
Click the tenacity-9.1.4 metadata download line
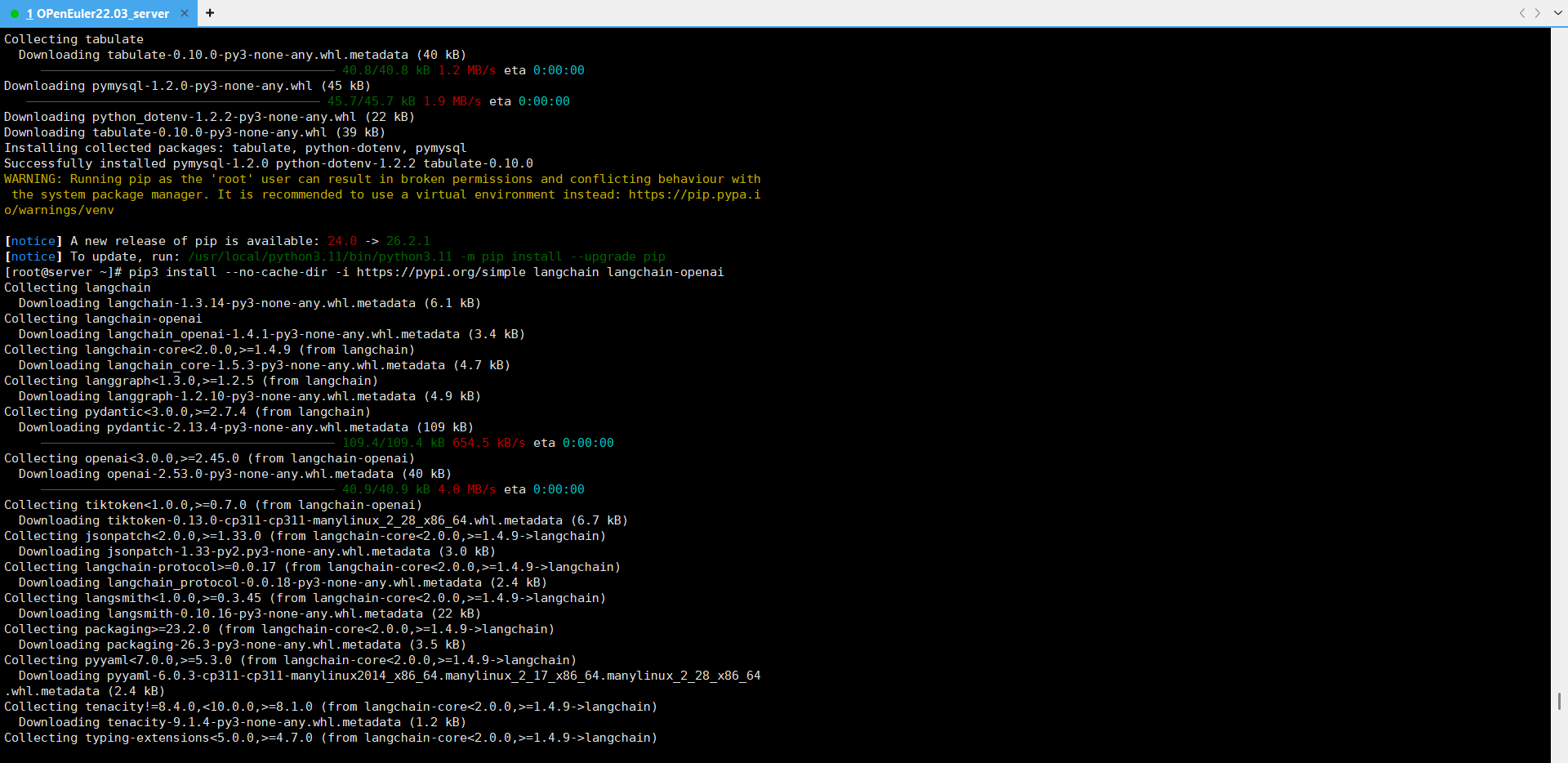pos(243,722)
